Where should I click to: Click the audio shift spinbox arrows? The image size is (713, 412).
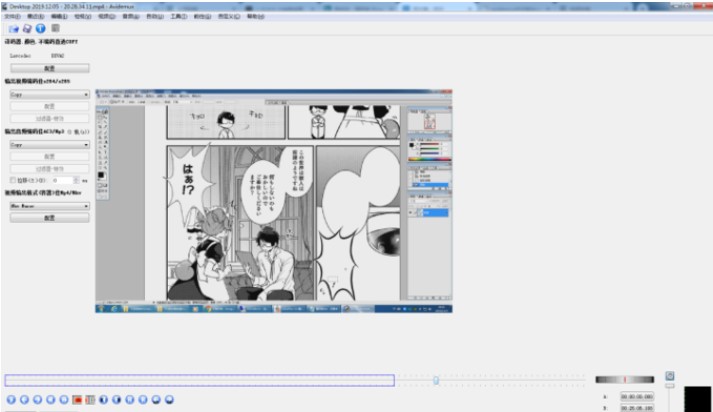point(76,181)
